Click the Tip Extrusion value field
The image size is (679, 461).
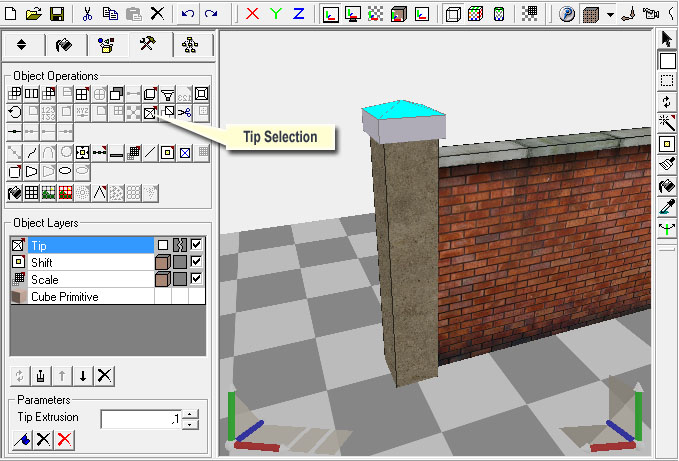(140, 419)
